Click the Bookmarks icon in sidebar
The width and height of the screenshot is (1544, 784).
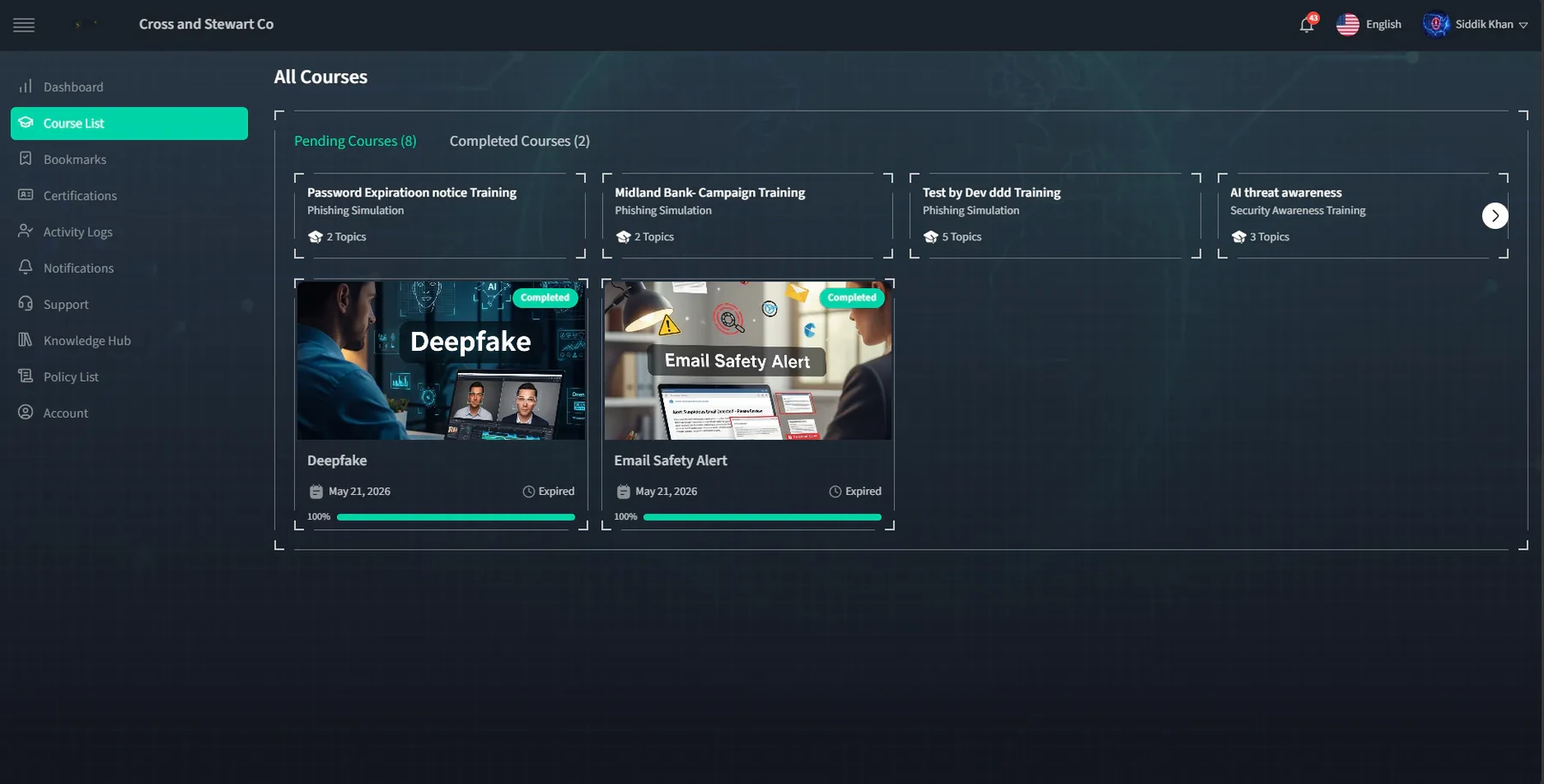click(26, 159)
